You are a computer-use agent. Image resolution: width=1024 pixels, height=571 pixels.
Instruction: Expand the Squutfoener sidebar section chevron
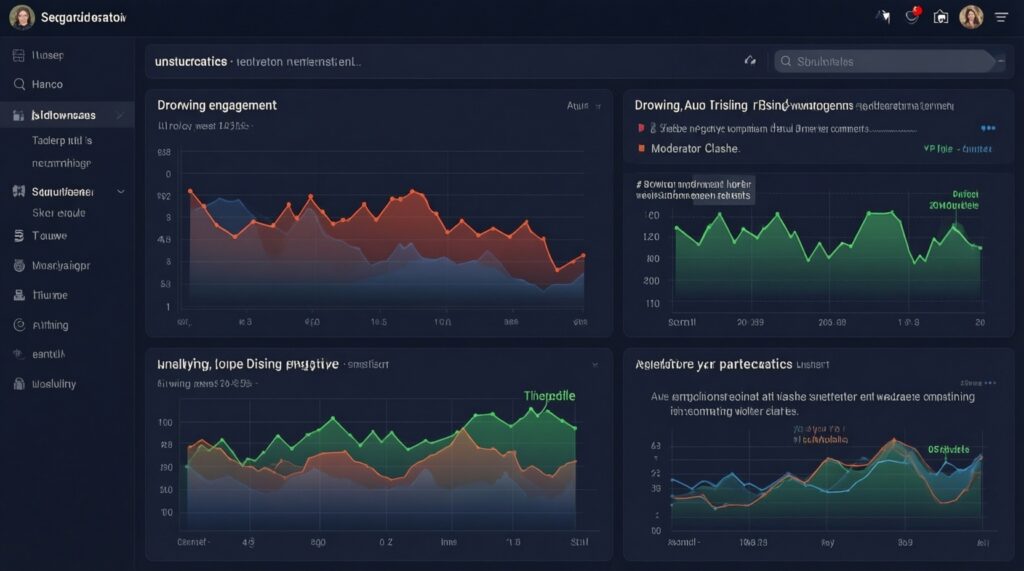(x=121, y=191)
